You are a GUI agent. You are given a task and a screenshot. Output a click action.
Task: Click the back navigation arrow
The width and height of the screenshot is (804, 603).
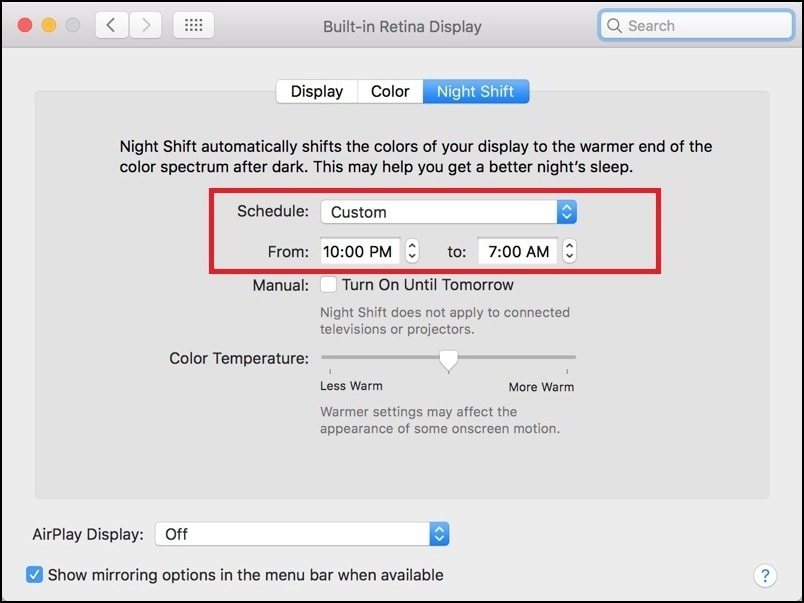point(111,26)
